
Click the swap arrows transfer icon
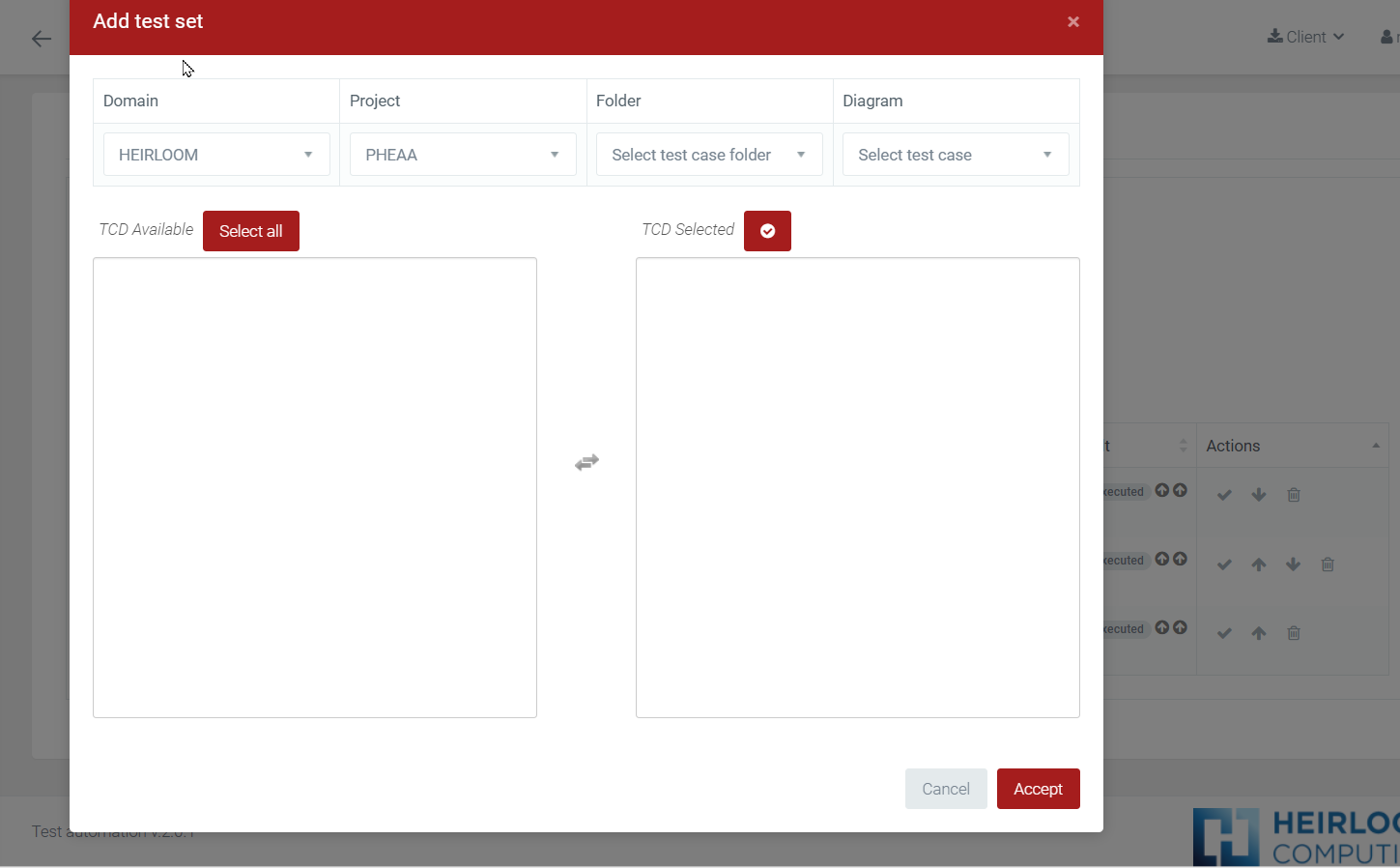(x=586, y=463)
